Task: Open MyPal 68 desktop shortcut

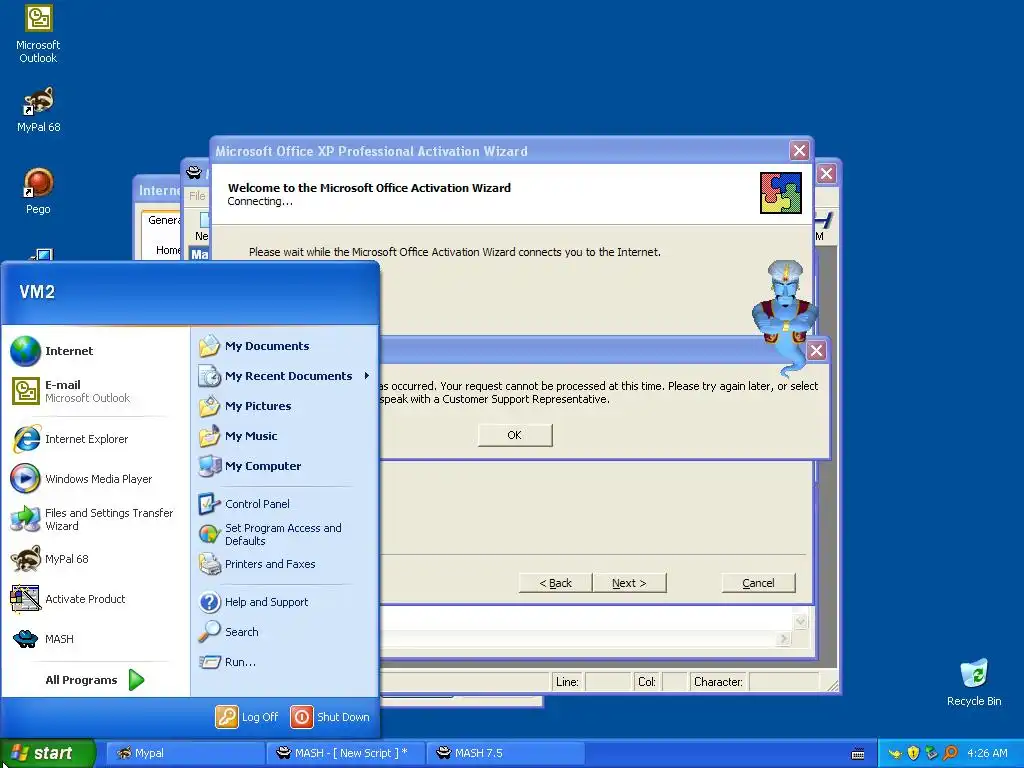Action: point(38,110)
